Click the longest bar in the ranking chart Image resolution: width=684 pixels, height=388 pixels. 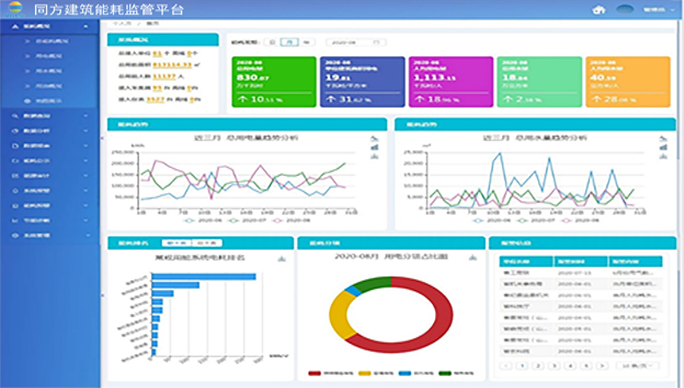[204, 277]
